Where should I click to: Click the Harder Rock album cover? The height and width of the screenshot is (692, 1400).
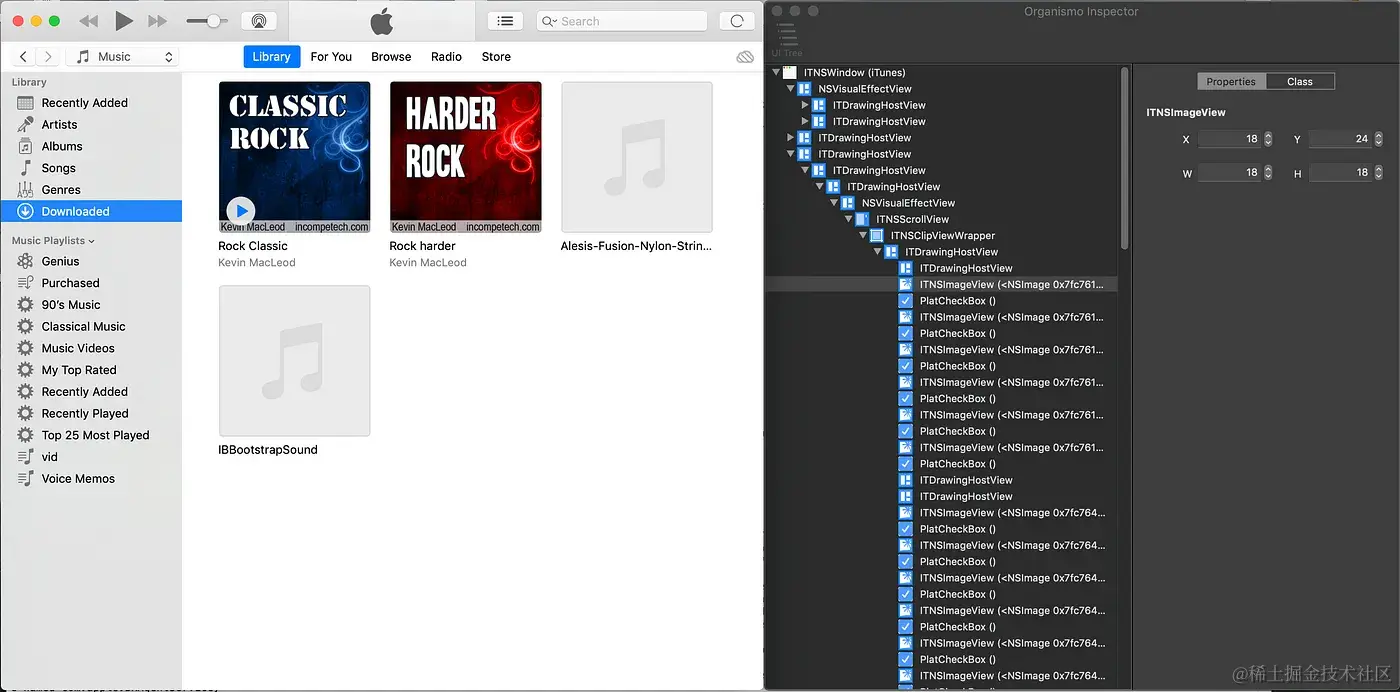click(465, 157)
